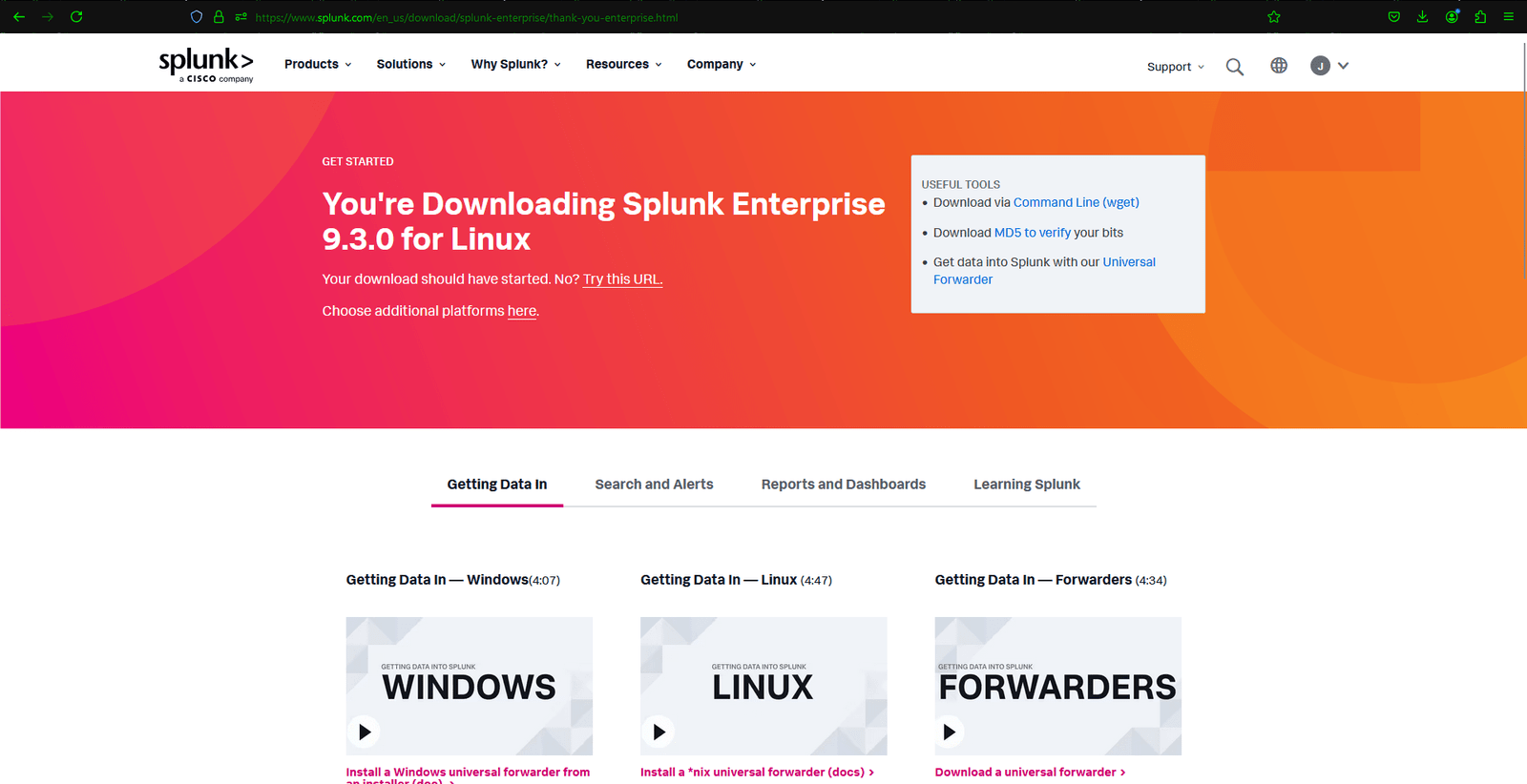Open 'MD5 to verify' link
Screen dimensions: 1527x784
(x=1032, y=233)
